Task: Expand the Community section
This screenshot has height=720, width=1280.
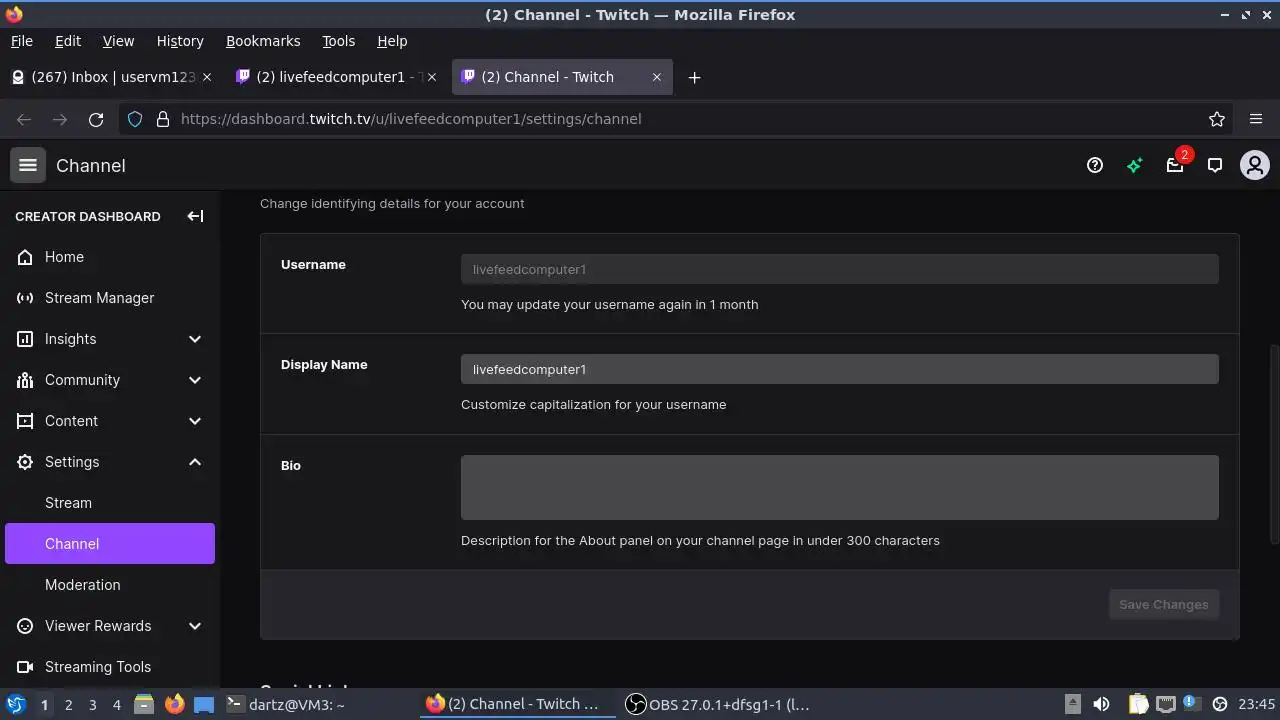Action: pyautogui.click(x=110, y=380)
